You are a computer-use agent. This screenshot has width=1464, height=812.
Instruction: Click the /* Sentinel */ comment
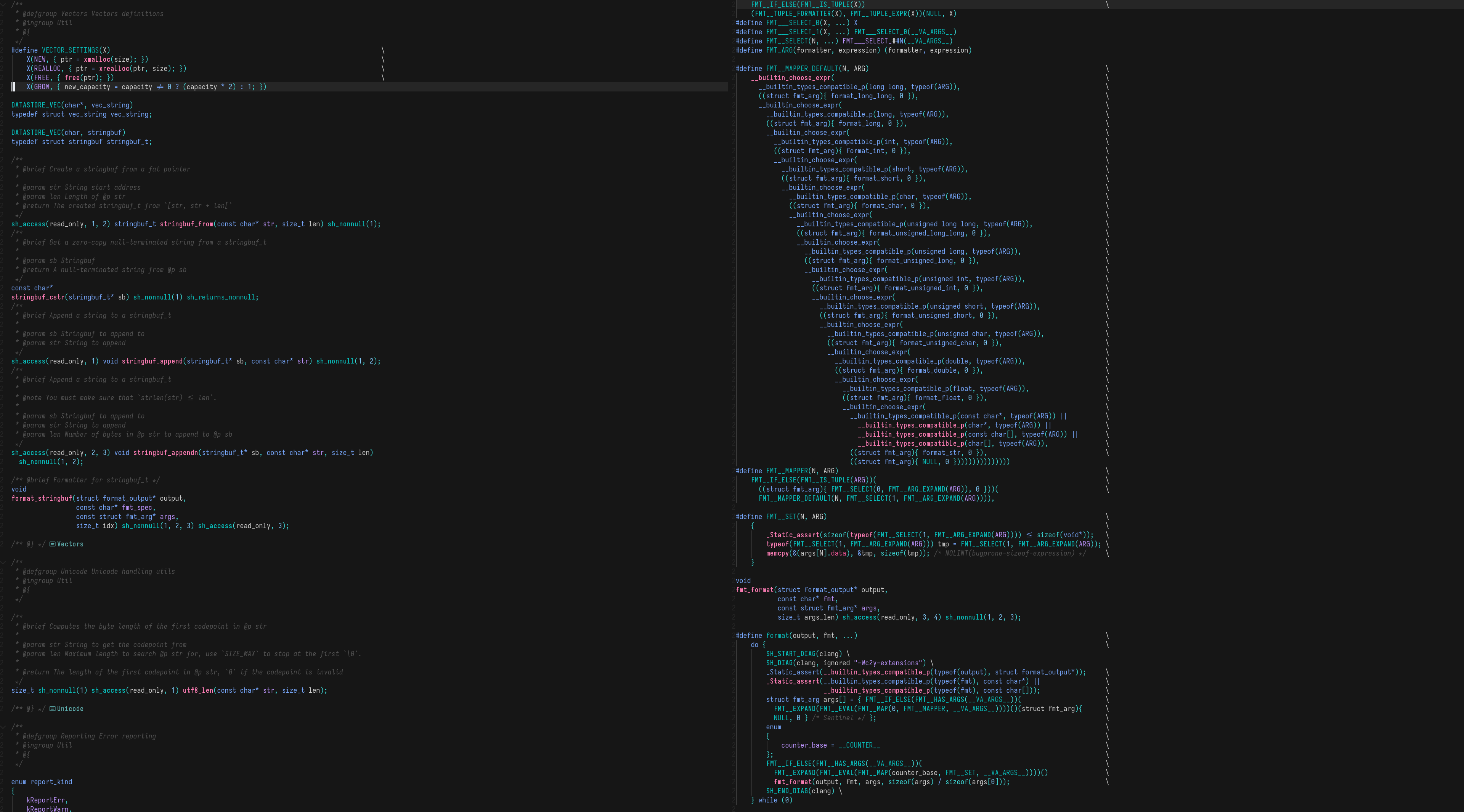[x=838, y=718]
